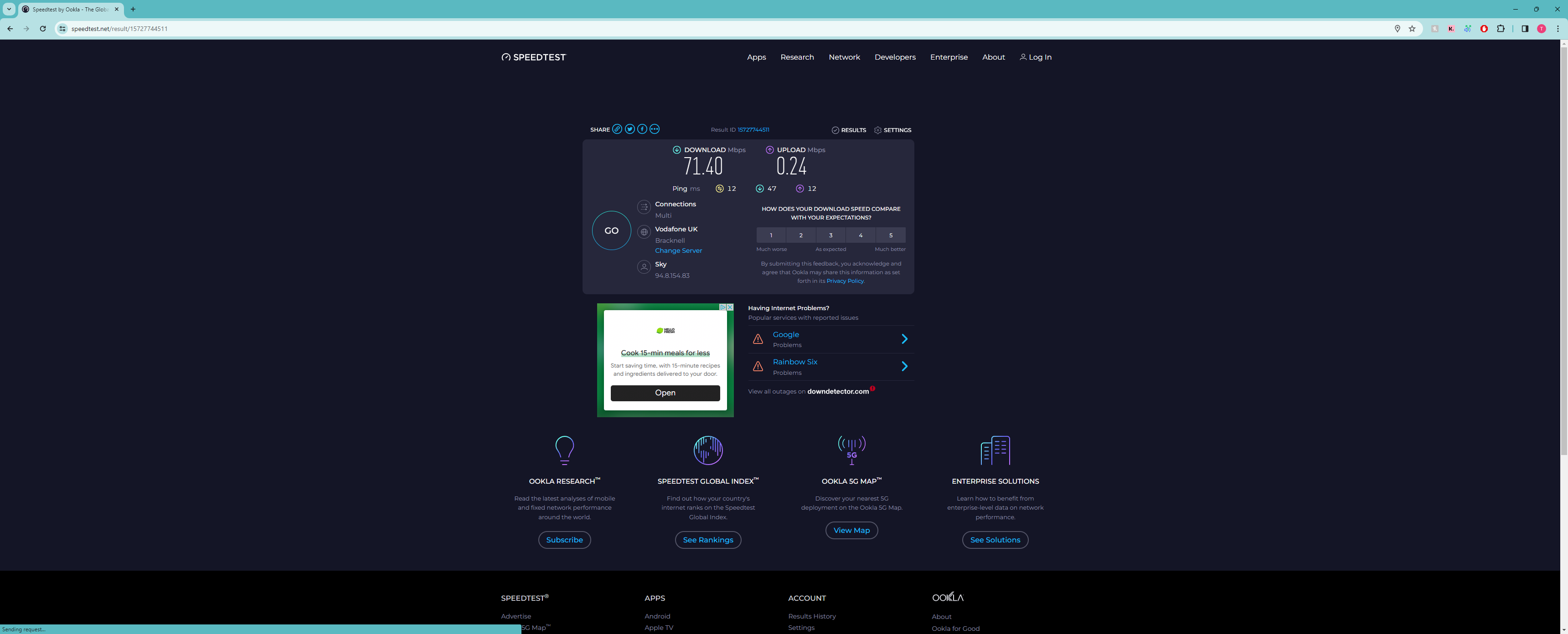Share the result on Facebook
Screen dimensions: 1568x634
(642, 129)
